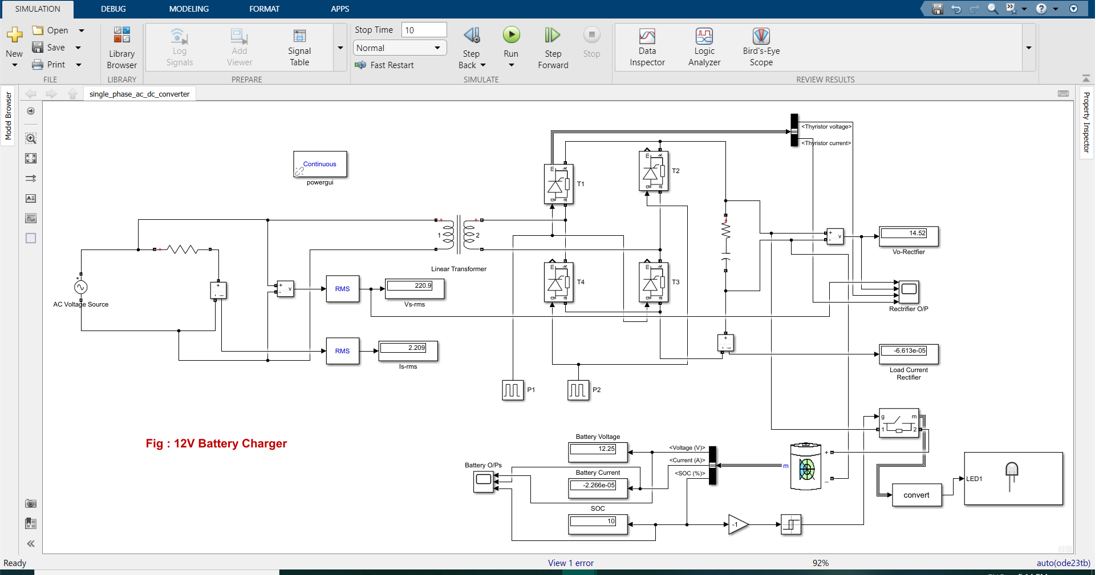1096x575 pixels.
Task: Click the fit to view sidebar icon
Action: point(31,159)
